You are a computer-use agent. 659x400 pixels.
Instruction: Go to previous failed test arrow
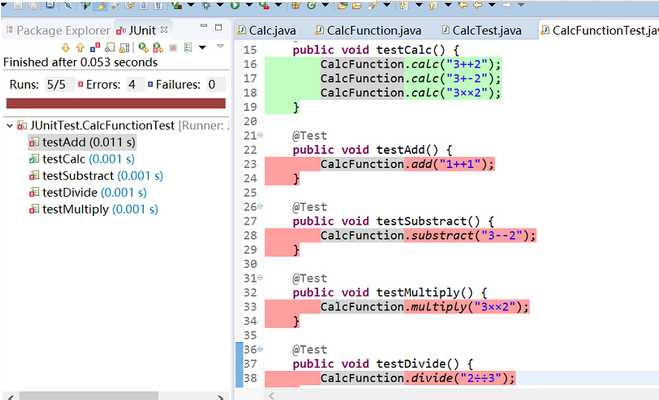click(80, 47)
